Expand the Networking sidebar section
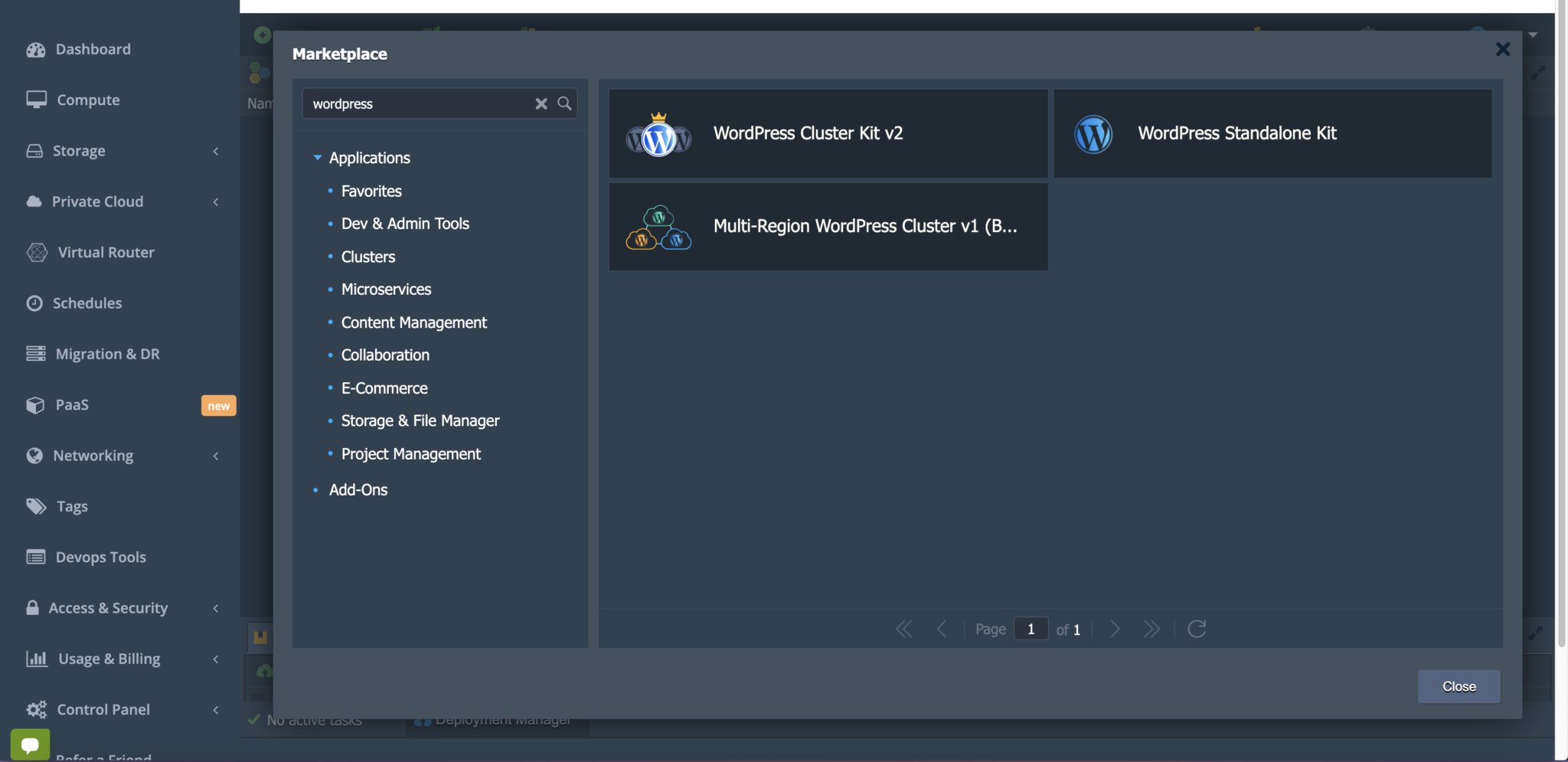 [x=216, y=456]
